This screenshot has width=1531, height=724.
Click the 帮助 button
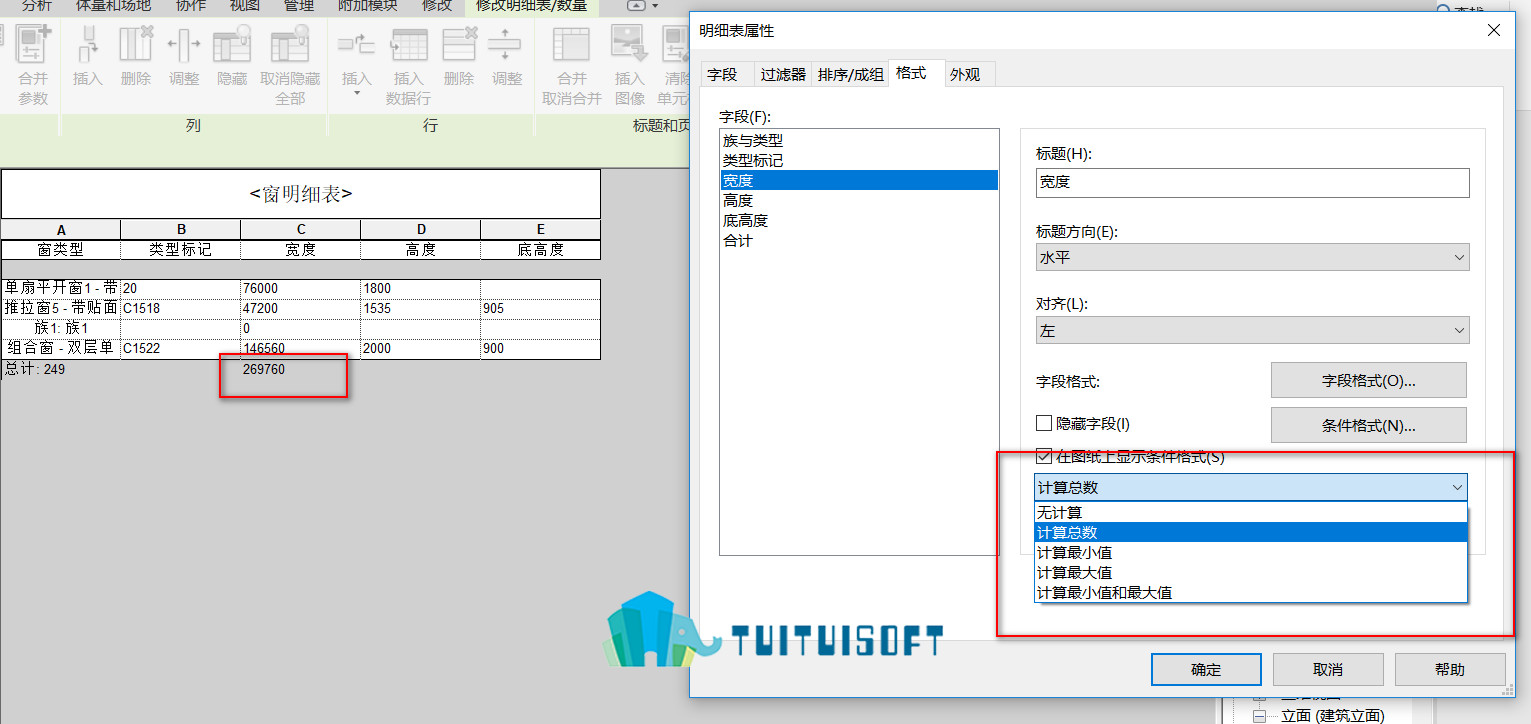click(x=1450, y=669)
